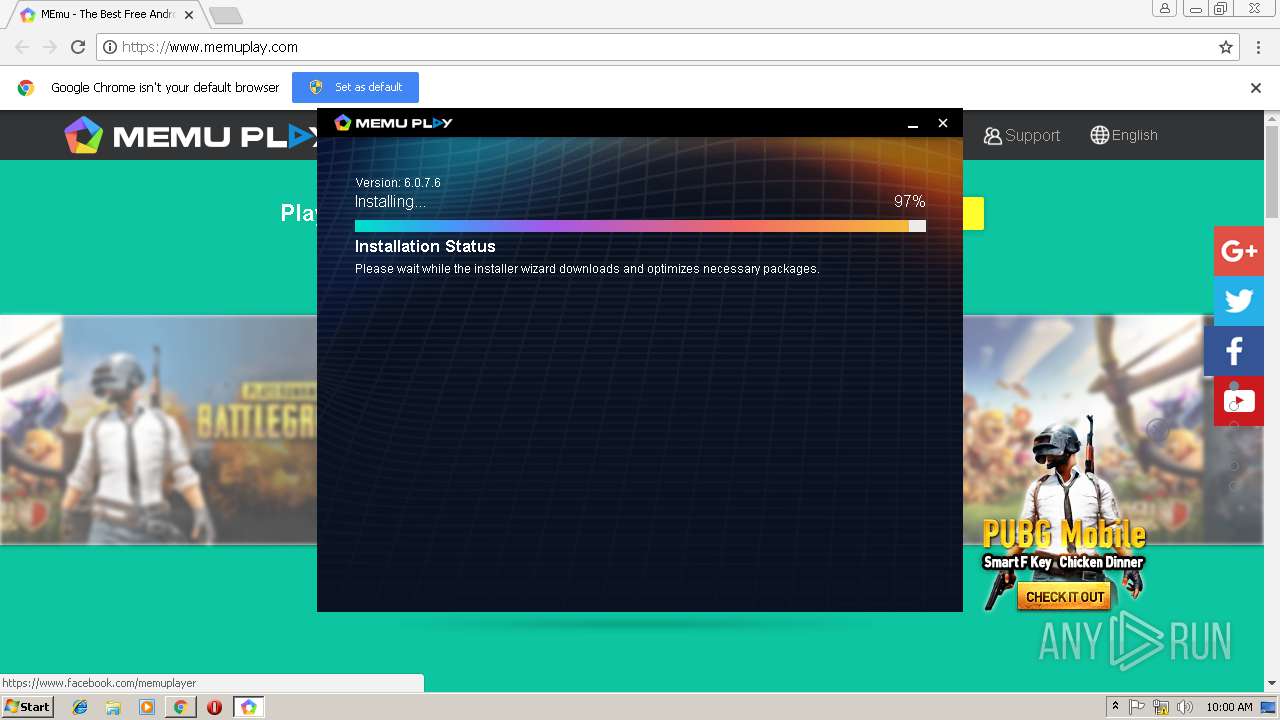The image size is (1280, 720).
Task: Click the Chrome back arrow
Action: point(21,47)
